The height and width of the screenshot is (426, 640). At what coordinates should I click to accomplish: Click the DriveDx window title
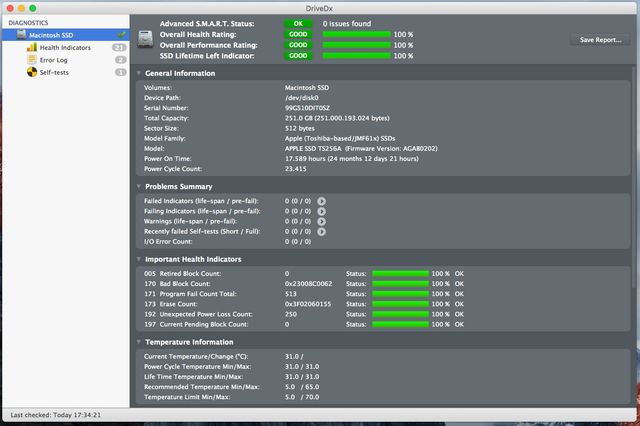point(319,8)
